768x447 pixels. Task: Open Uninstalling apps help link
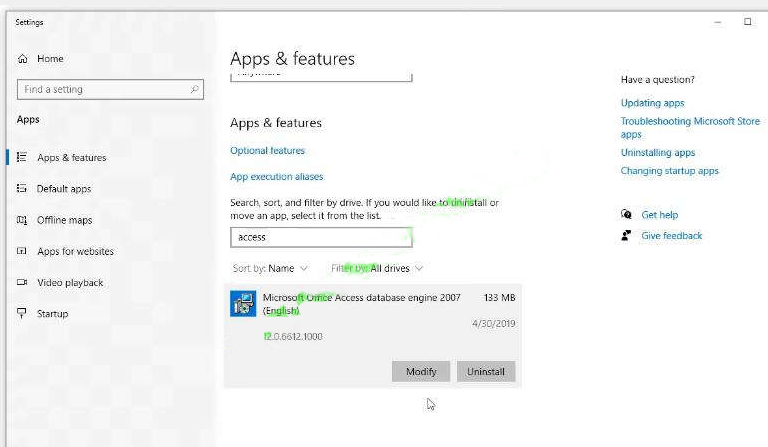tap(658, 152)
